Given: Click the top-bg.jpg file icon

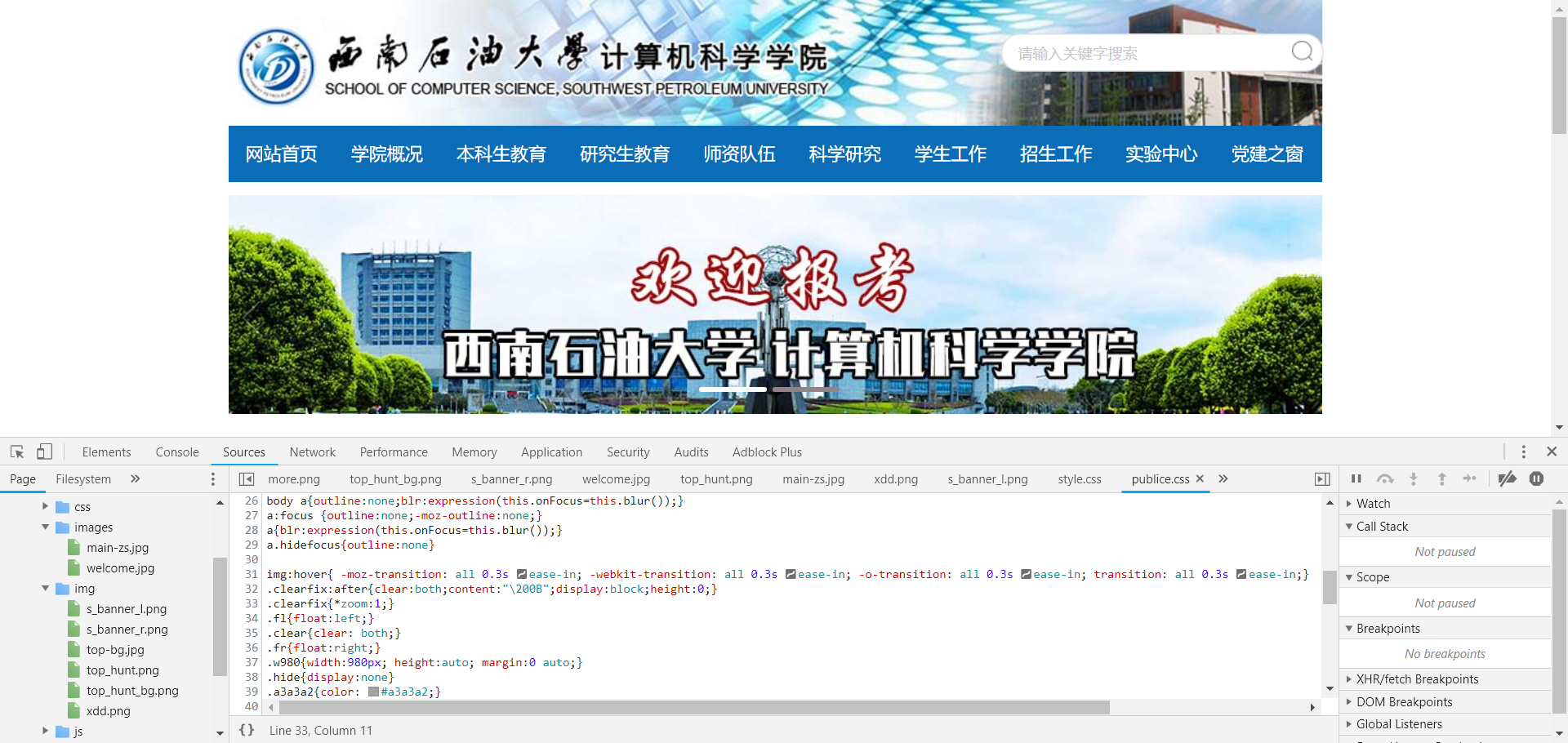Looking at the screenshot, I should point(74,650).
